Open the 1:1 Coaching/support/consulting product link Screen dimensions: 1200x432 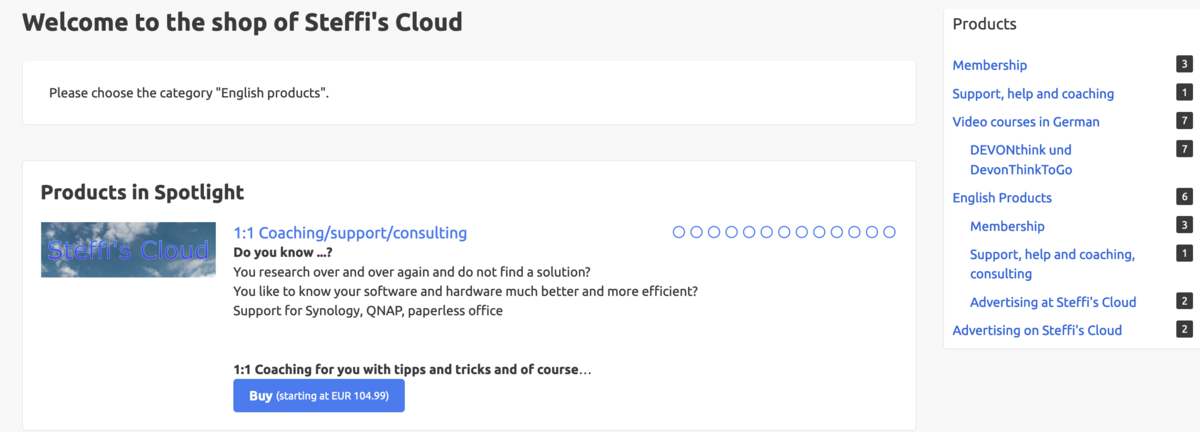[x=349, y=233]
